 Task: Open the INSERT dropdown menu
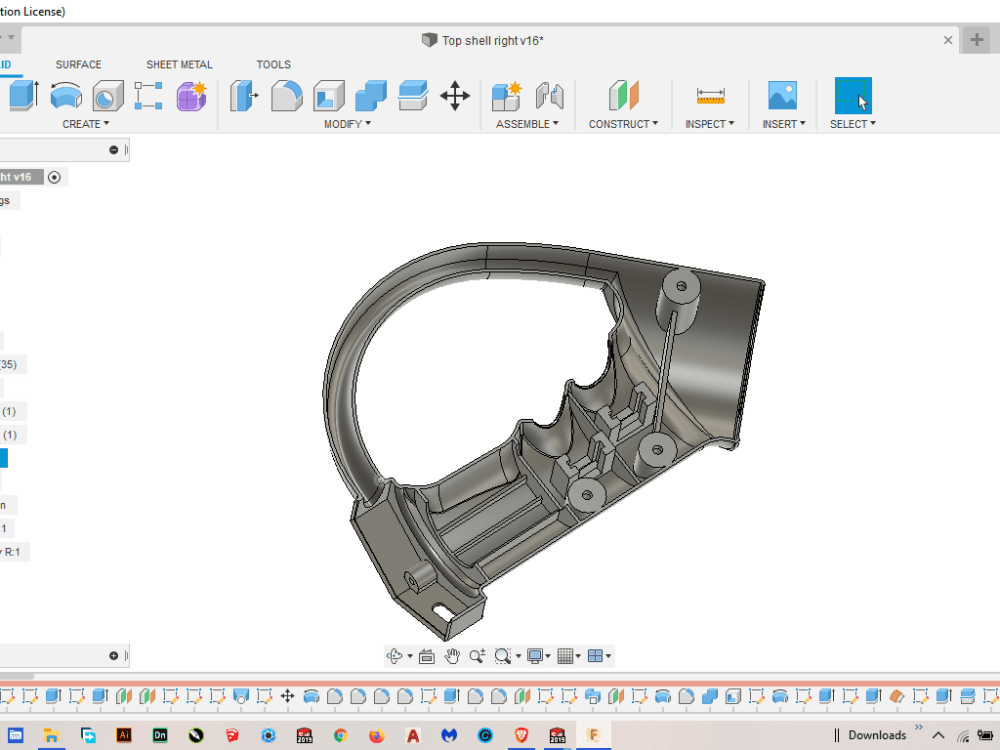coord(784,124)
